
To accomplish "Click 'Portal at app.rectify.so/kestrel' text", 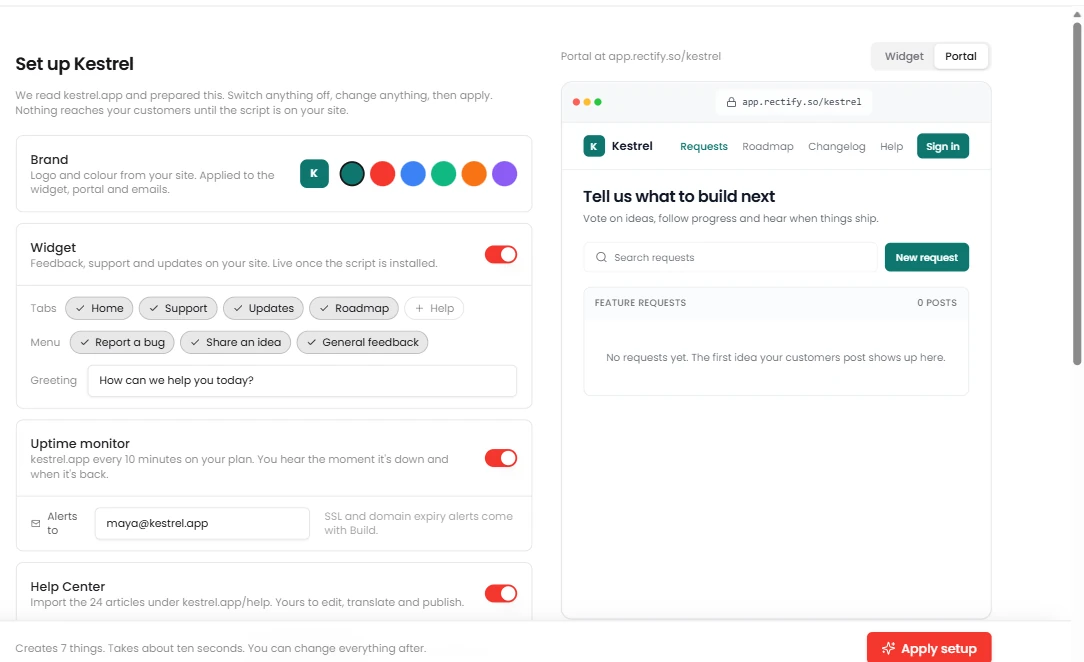I will point(641,57).
